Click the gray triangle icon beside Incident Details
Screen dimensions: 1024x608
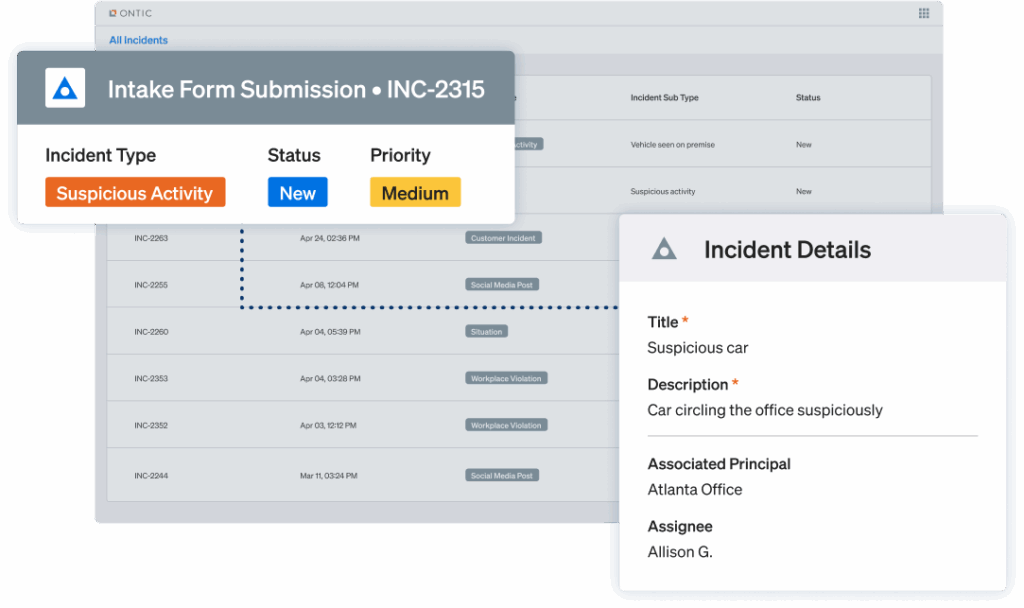coord(664,249)
